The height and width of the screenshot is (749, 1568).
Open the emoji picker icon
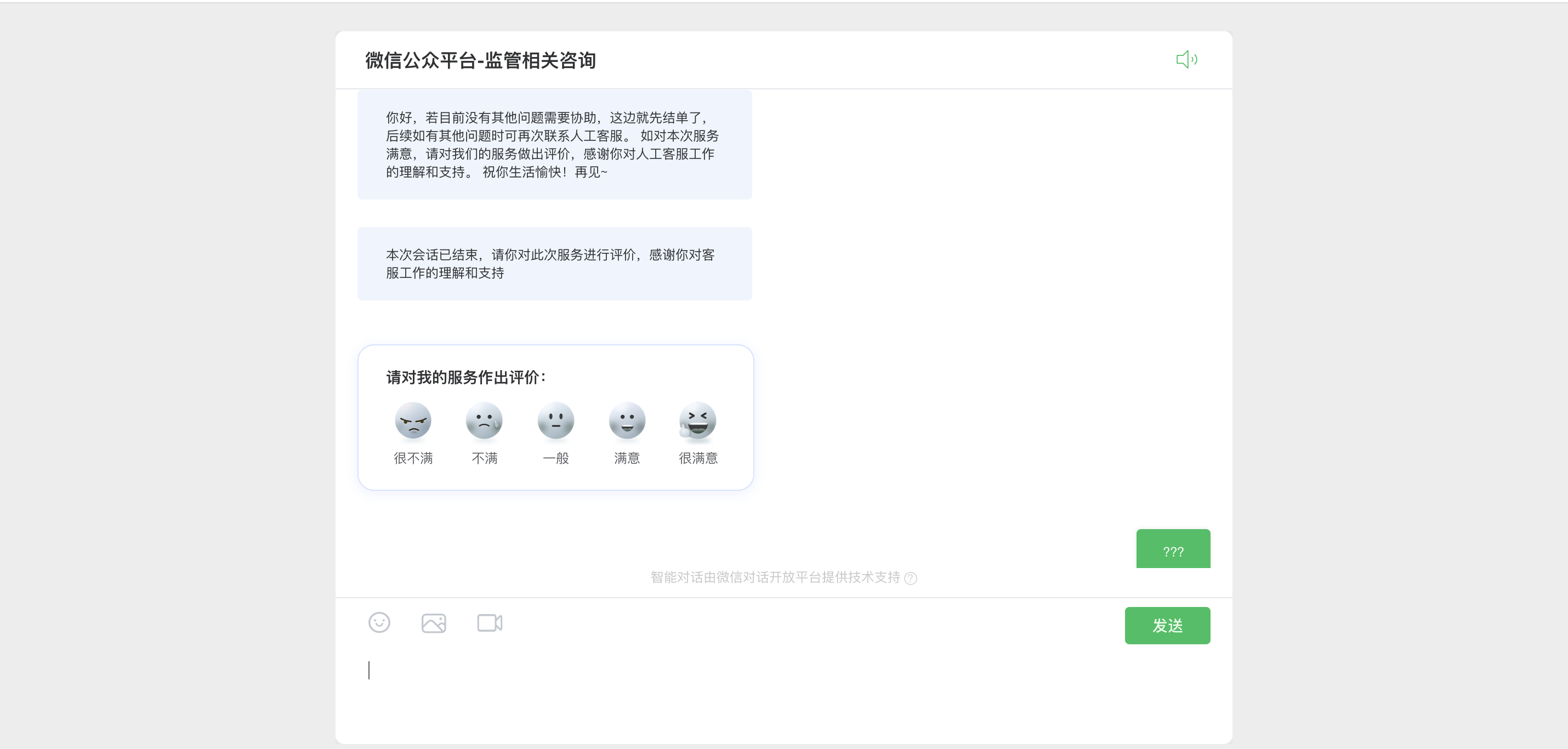tap(379, 622)
